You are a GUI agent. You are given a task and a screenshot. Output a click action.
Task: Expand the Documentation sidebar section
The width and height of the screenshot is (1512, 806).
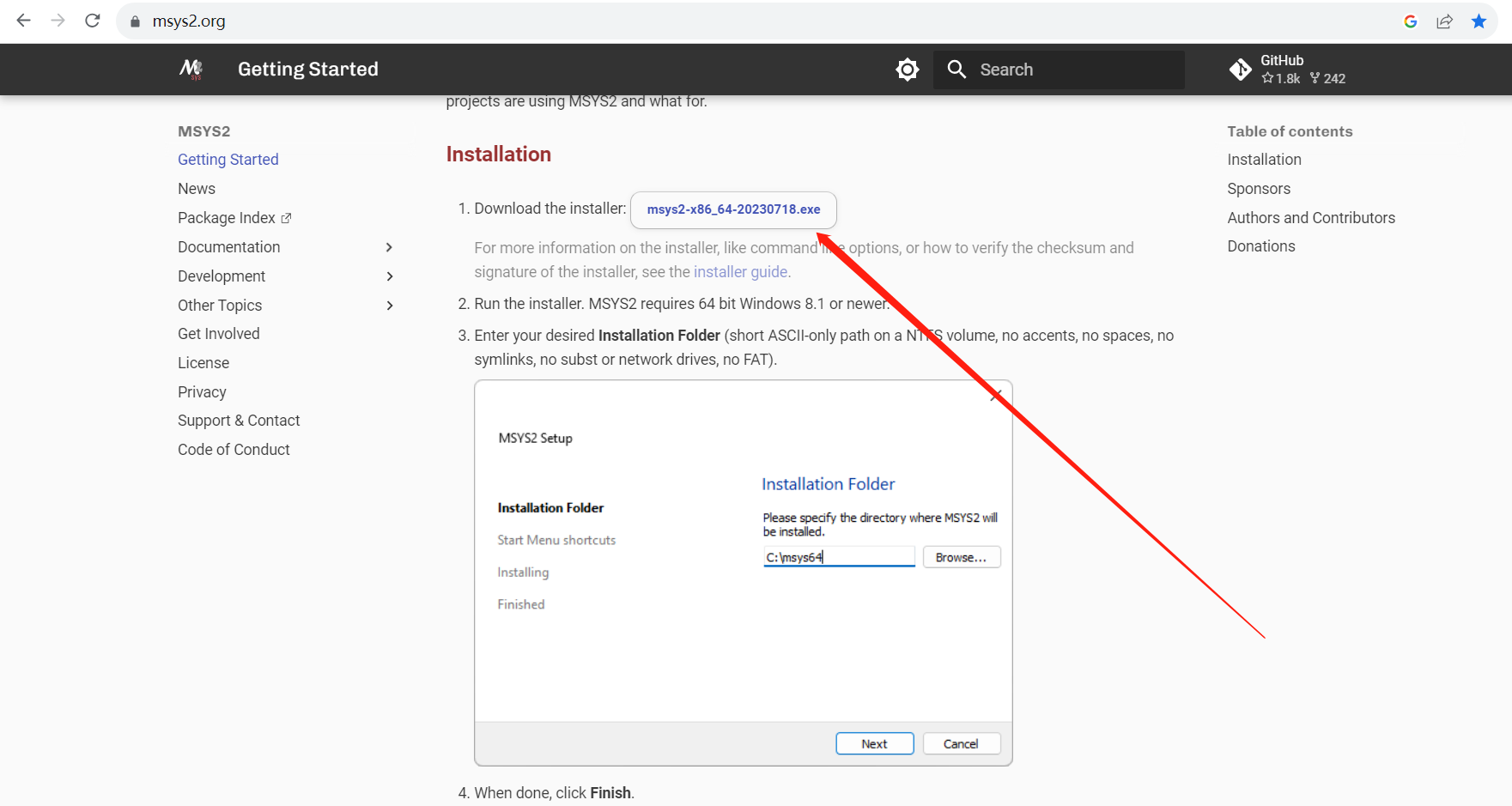click(389, 247)
